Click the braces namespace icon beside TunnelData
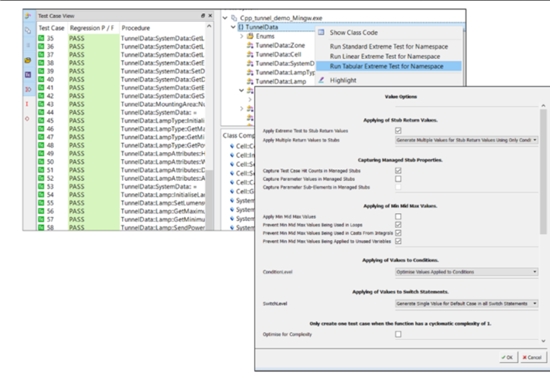Viewport: 550px width, 378px height. (241, 27)
